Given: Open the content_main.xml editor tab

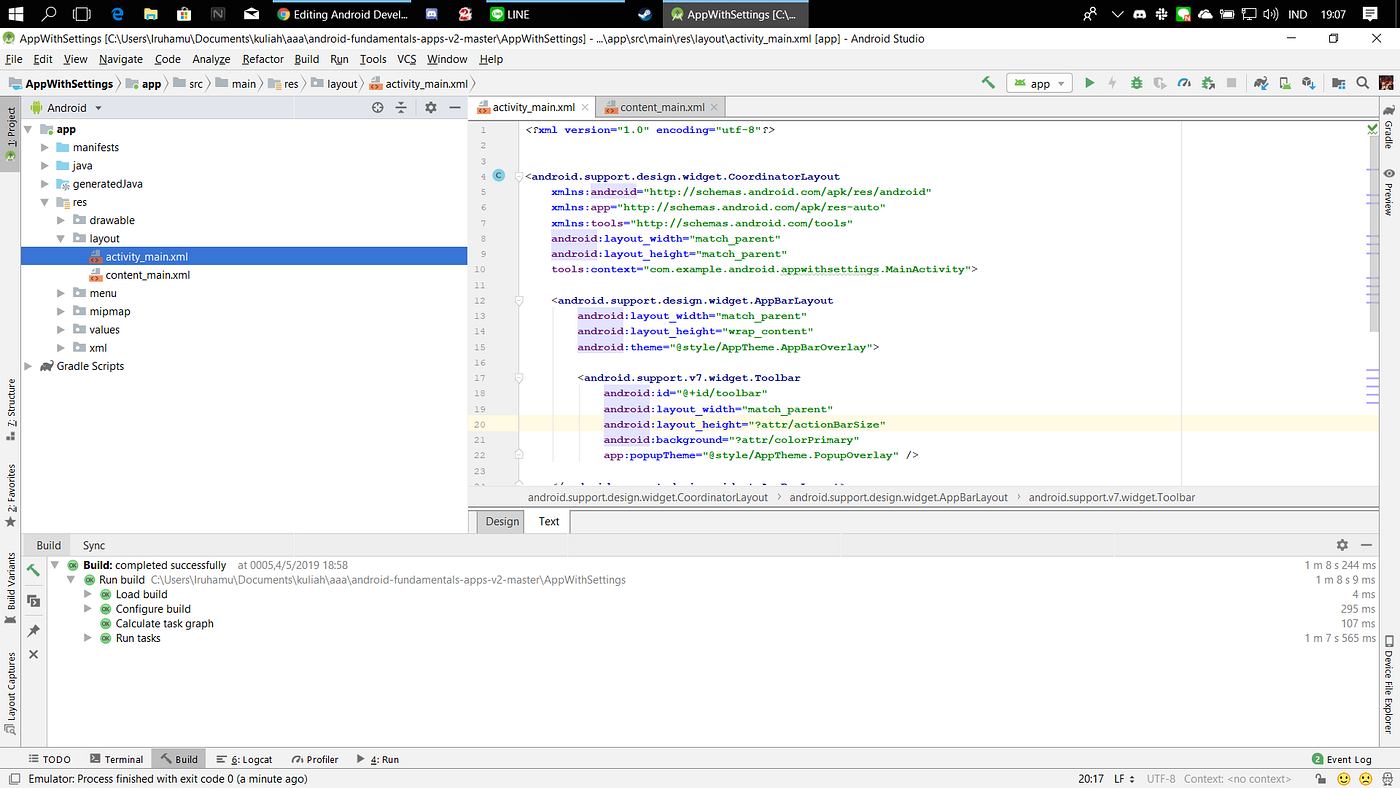Looking at the screenshot, I should (x=661, y=108).
